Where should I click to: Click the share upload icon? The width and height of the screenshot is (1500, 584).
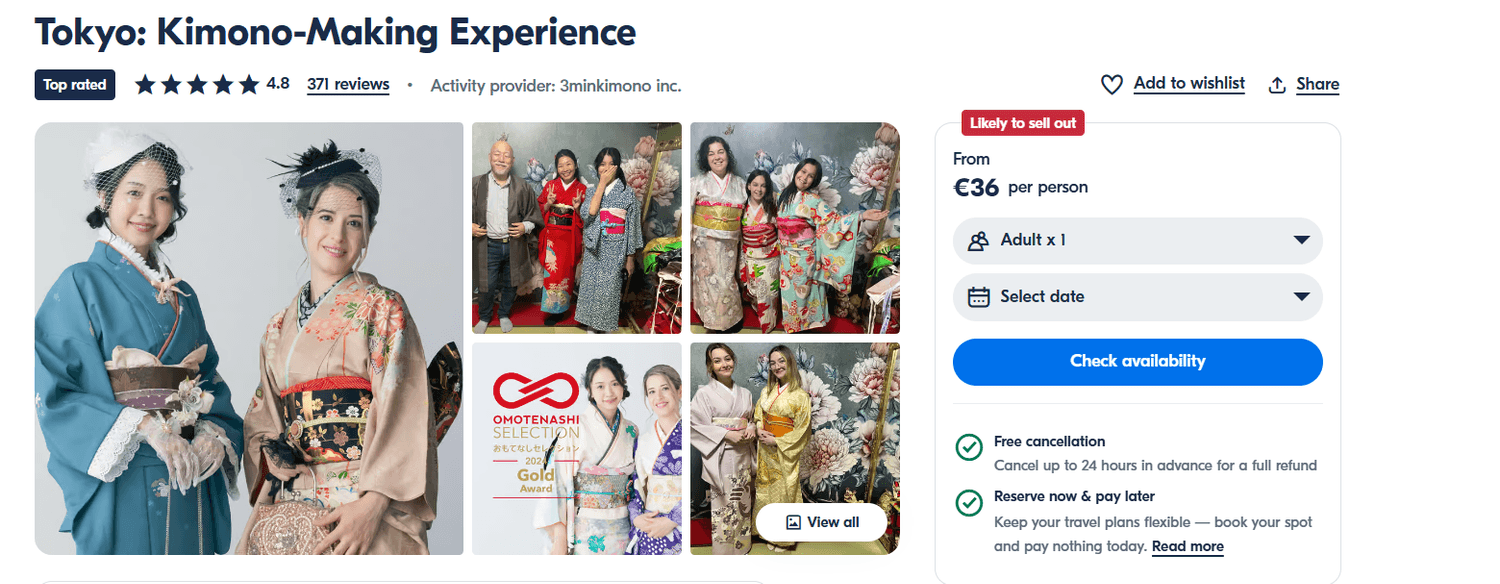(x=1277, y=85)
